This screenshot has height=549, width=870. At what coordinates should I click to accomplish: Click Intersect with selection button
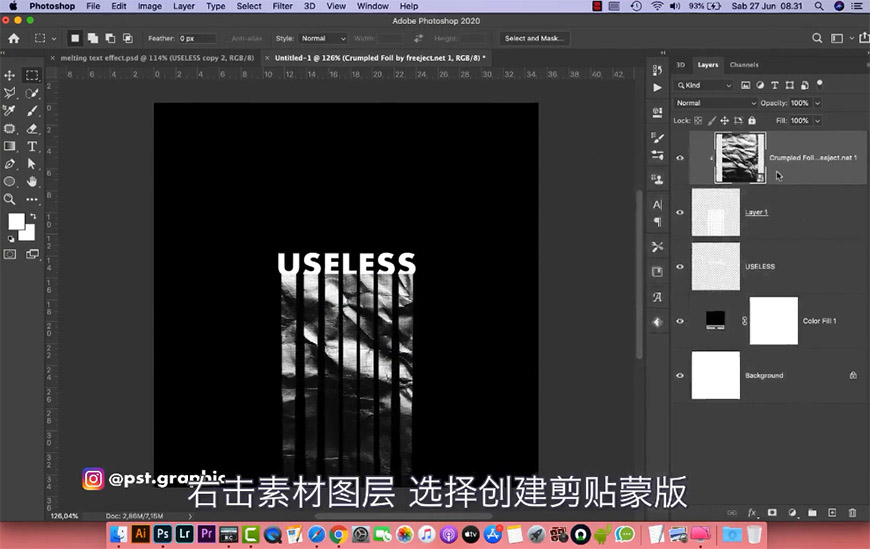[x=128, y=38]
